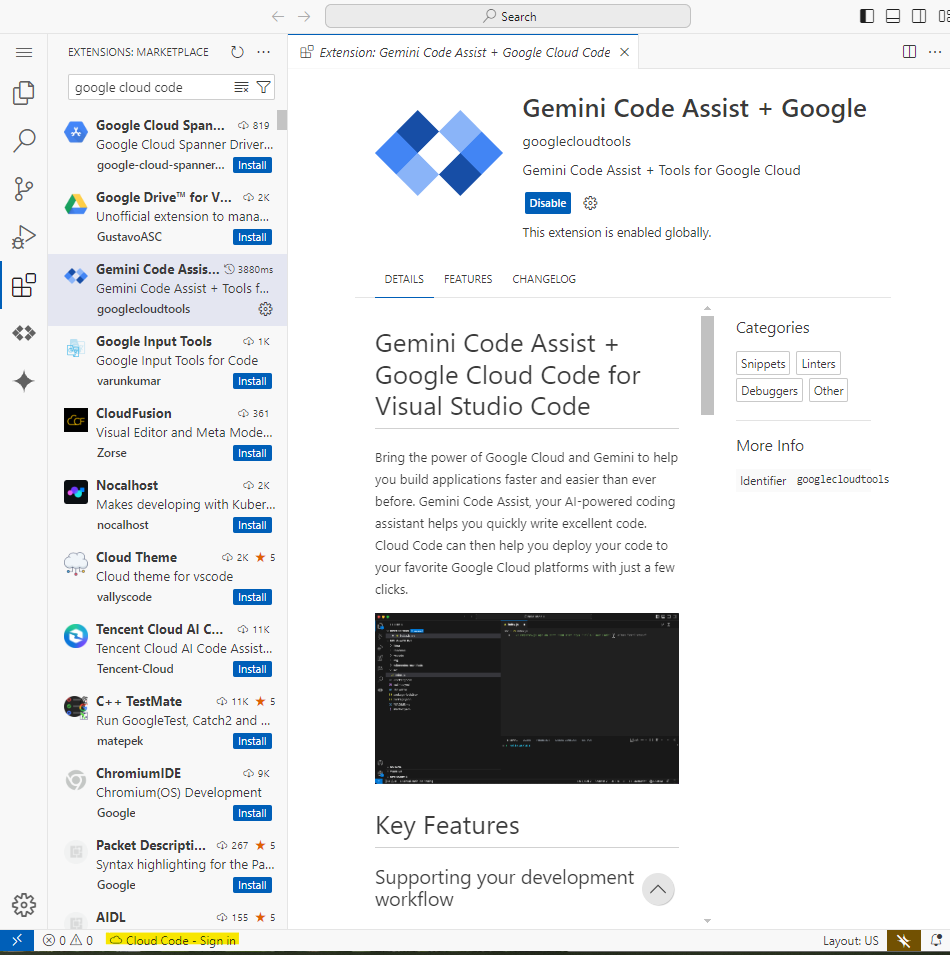Install the Cloud Theme extension
This screenshot has height=955, width=950.
click(x=252, y=597)
